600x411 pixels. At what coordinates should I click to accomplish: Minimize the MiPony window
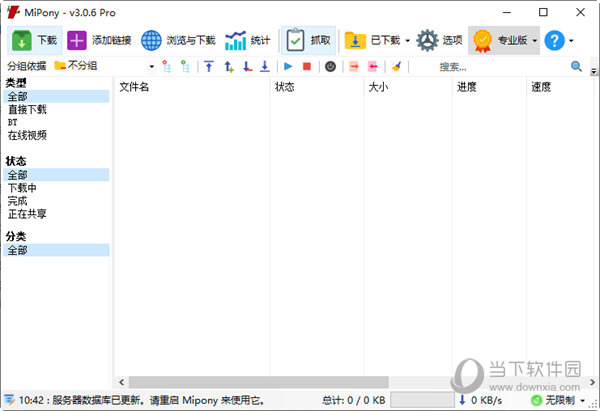[507, 12]
